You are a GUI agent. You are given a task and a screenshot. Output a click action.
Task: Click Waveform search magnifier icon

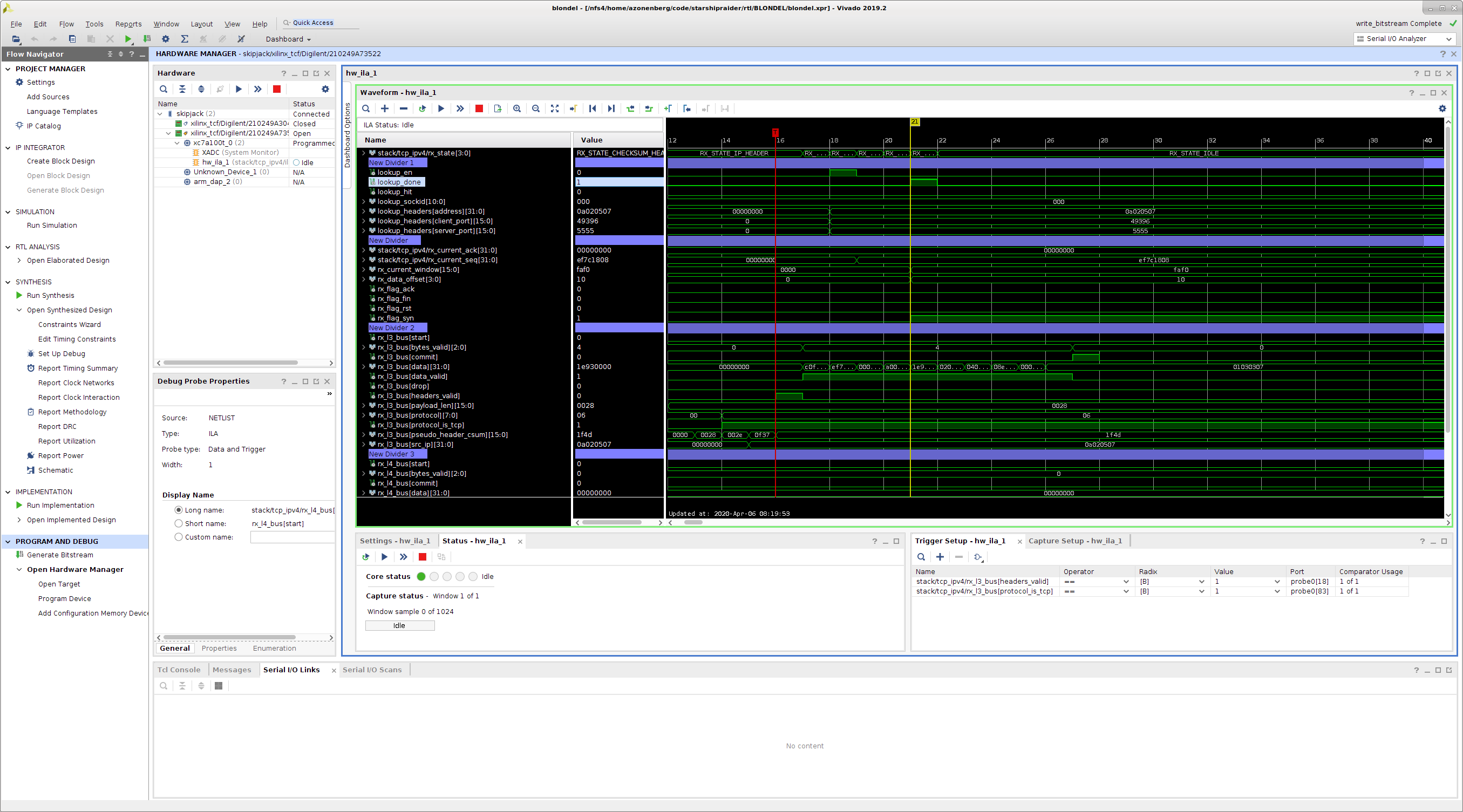(x=366, y=108)
